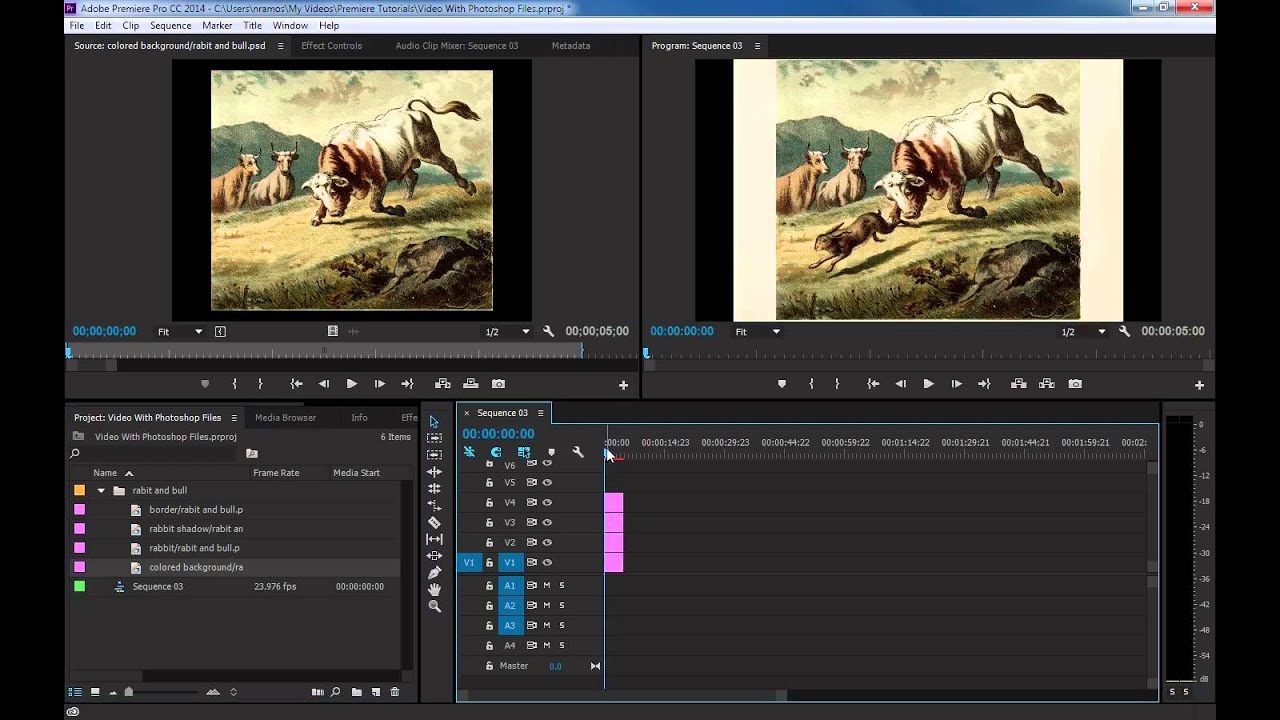This screenshot has height=720, width=1280.
Task: Select the Selection arrow tool
Action: click(x=434, y=421)
